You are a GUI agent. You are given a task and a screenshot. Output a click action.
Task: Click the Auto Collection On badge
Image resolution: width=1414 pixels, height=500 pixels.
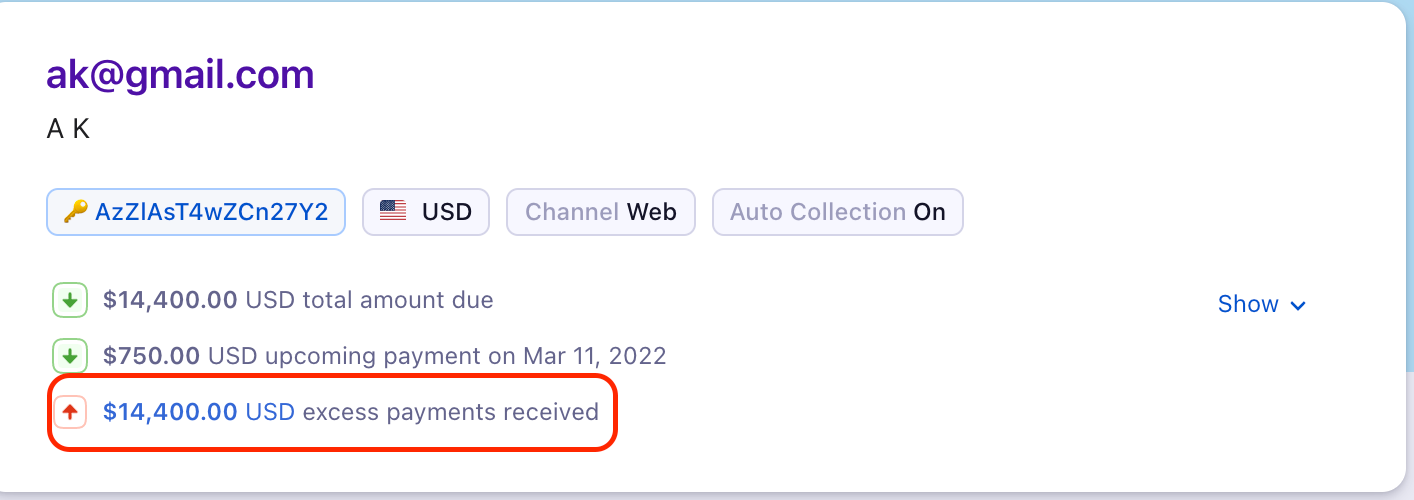(837, 212)
